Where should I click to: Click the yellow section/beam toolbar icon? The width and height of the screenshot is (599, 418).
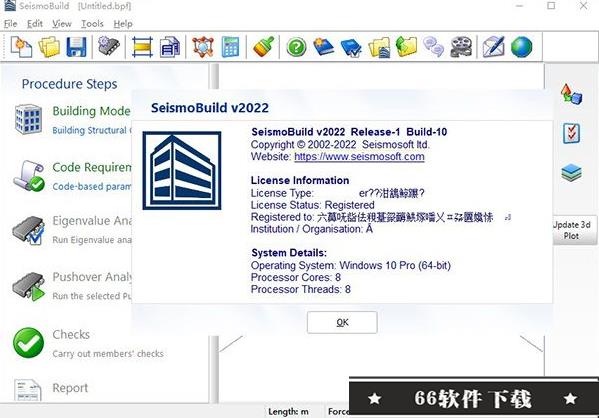tap(142, 47)
